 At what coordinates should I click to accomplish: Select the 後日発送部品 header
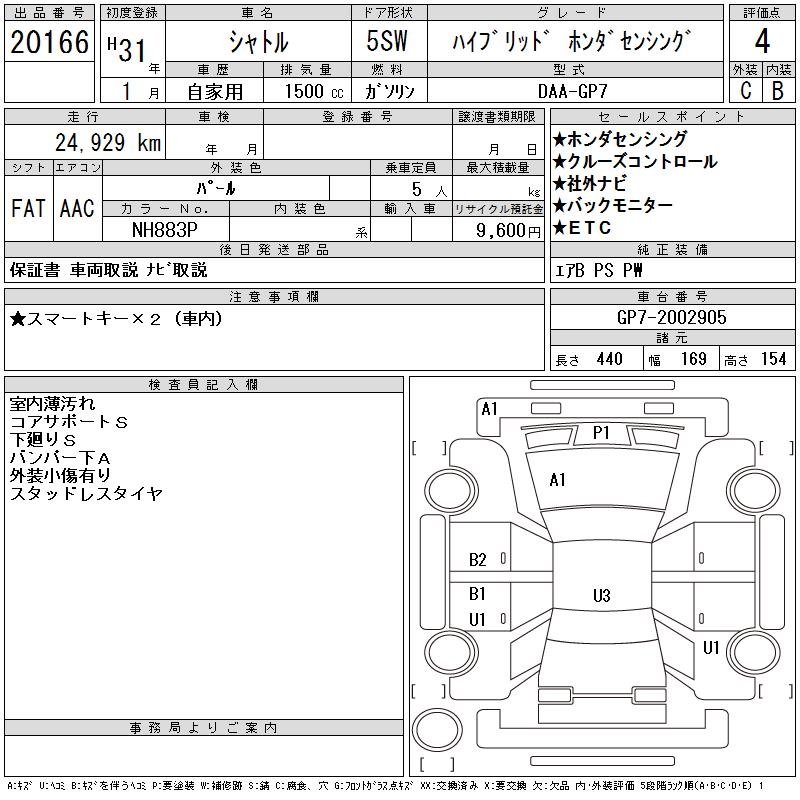[274, 249]
